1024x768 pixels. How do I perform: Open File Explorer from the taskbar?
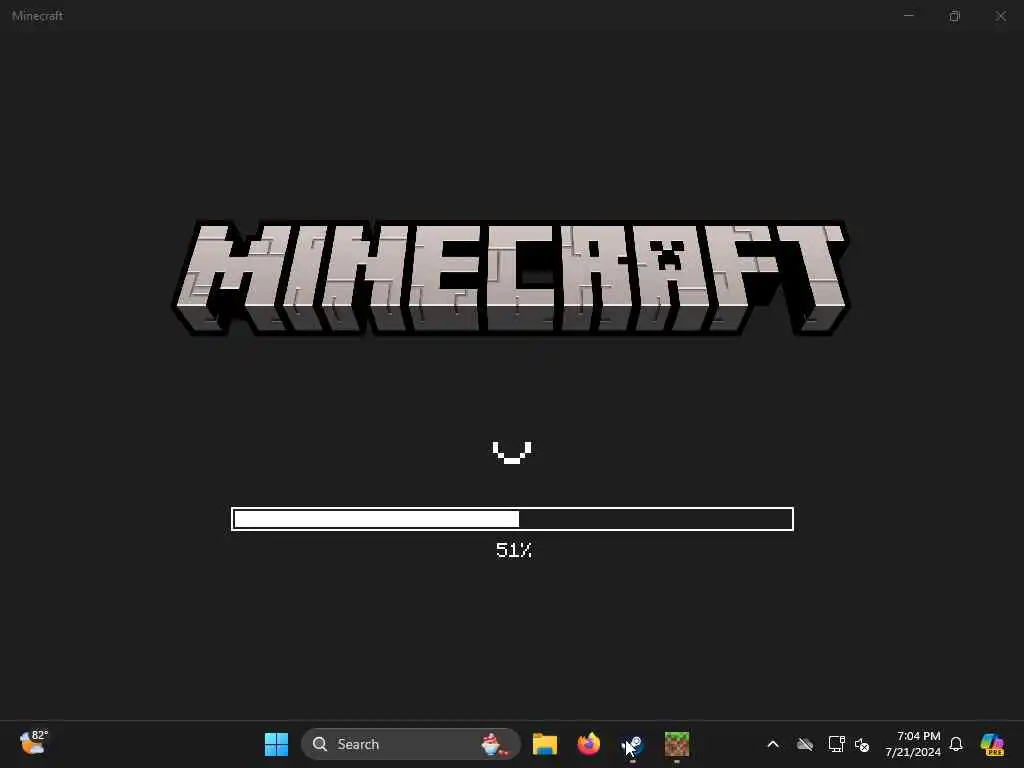tap(544, 744)
